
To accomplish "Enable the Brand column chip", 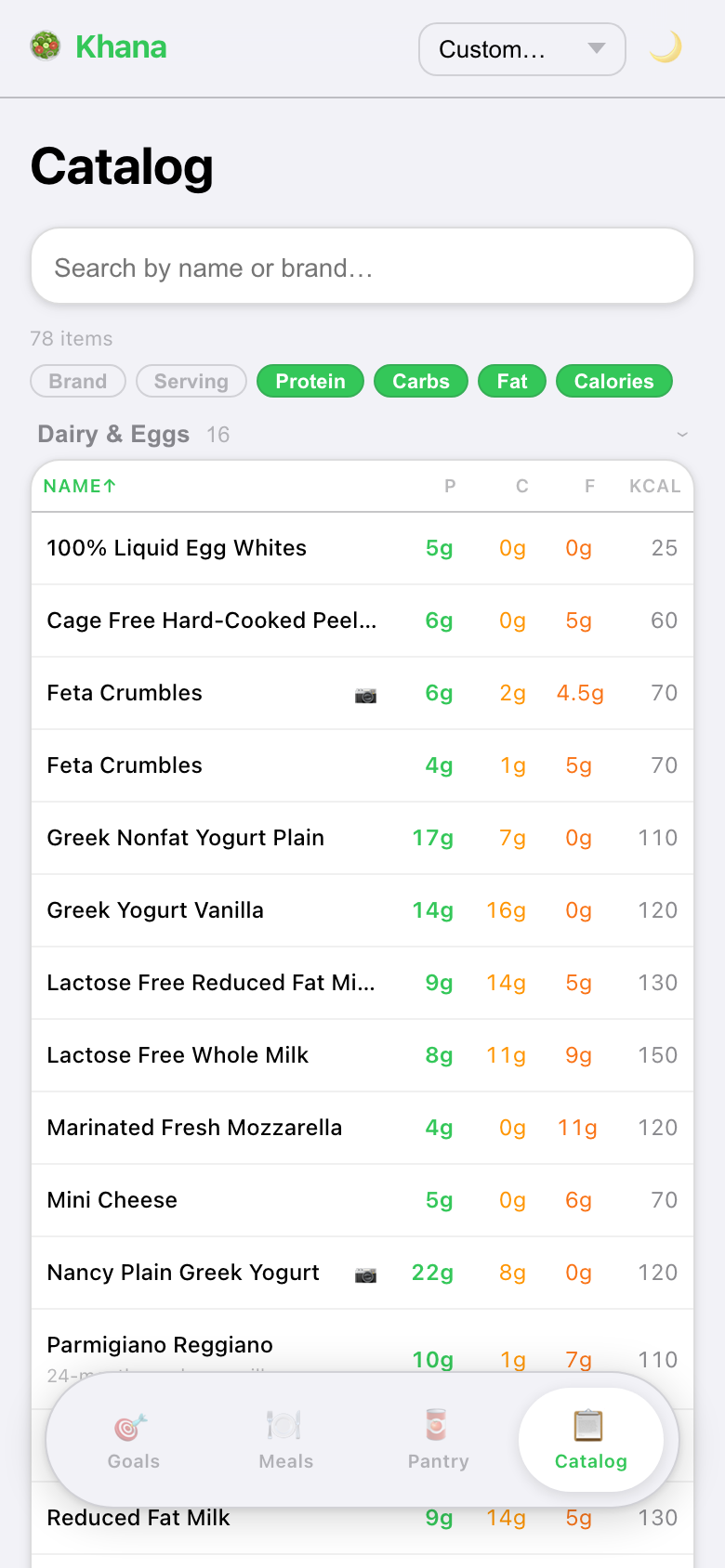I will click(x=78, y=382).
